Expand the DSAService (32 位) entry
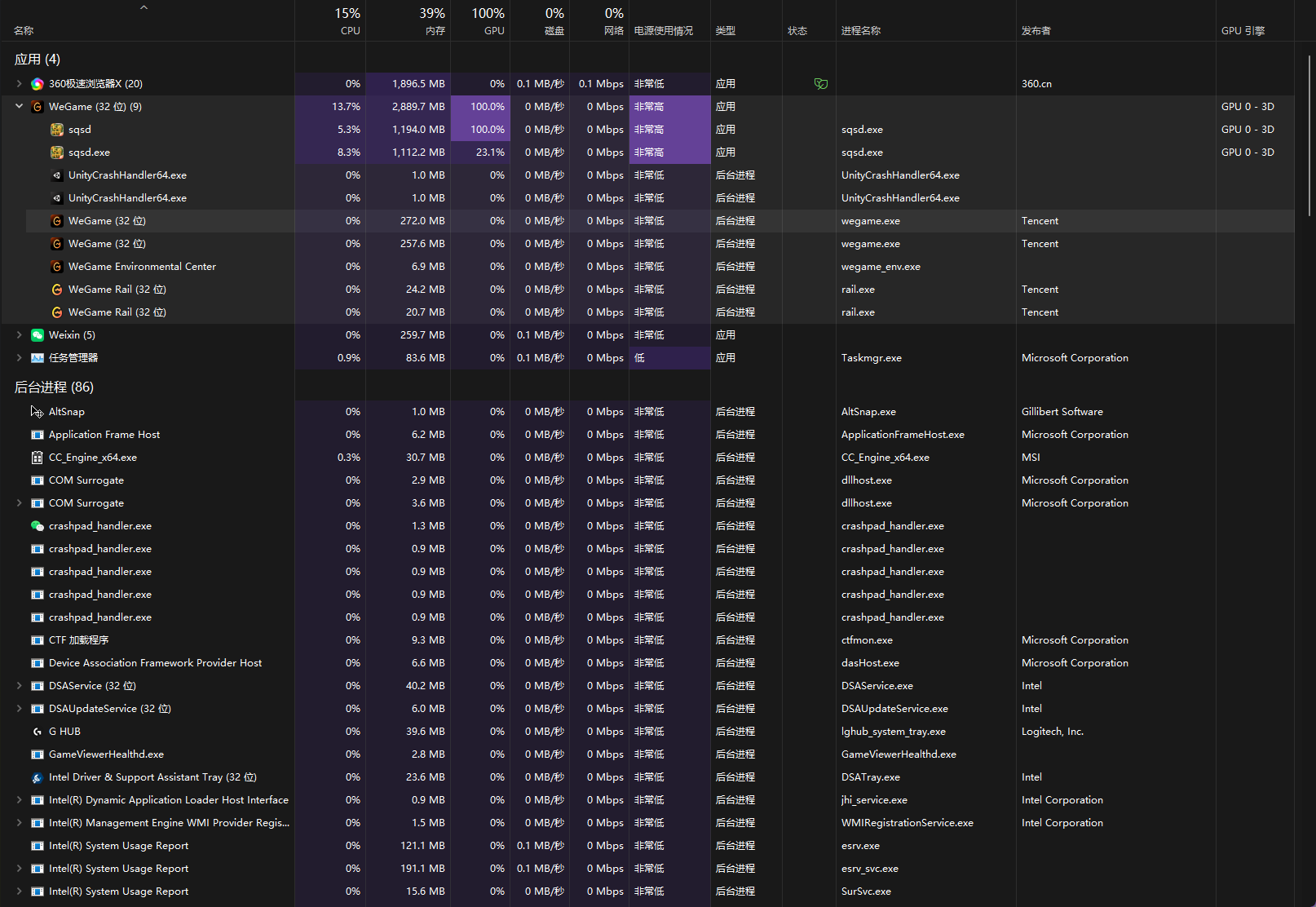The width and height of the screenshot is (1316, 907). pyautogui.click(x=19, y=686)
